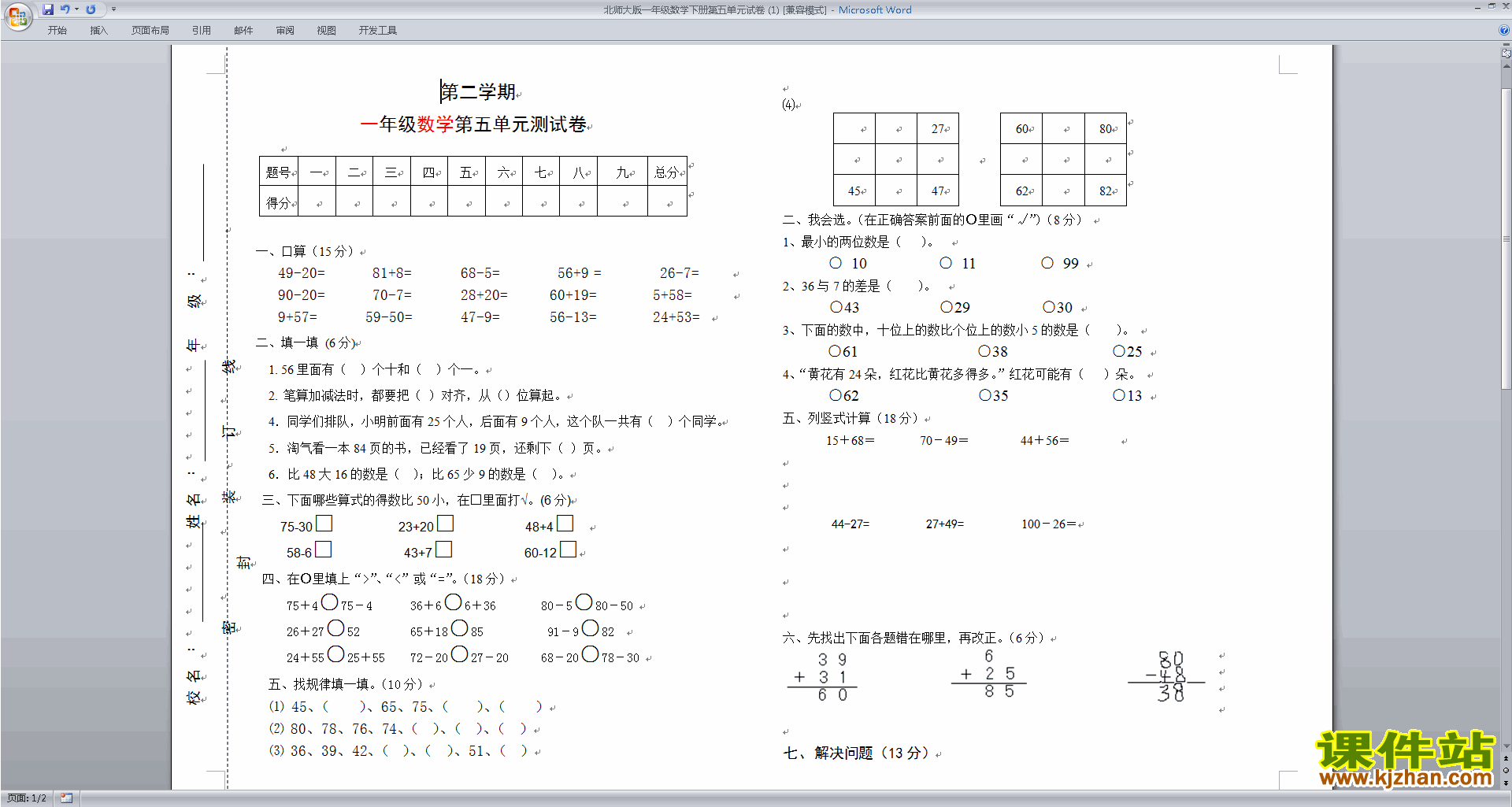1512x807 pixels.
Task: Open the 开发工具 ribbon tab
Action: click(x=378, y=30)
